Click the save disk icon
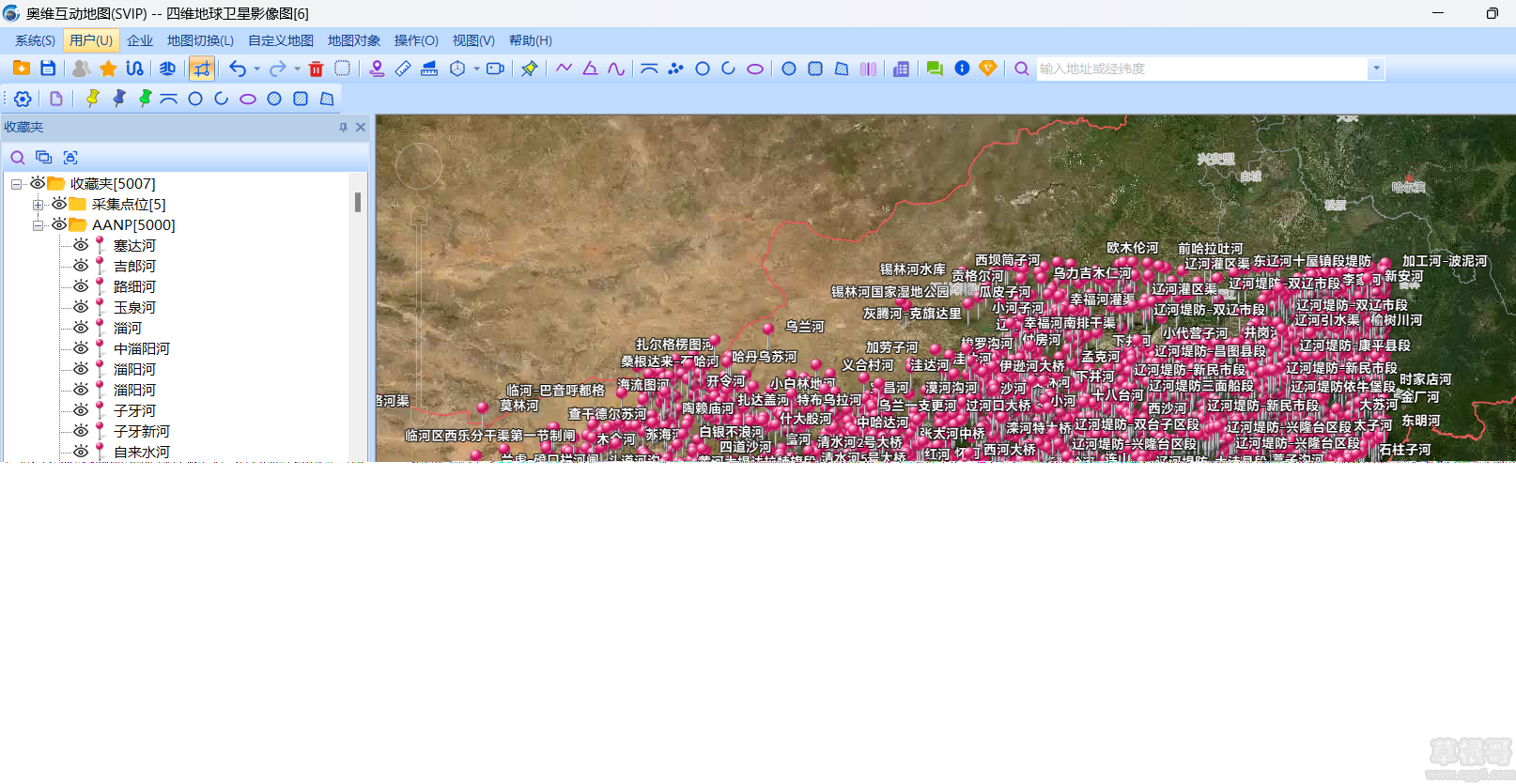Image resolution: width=1516 pixels, height=784 pixels. pos(48,69)
